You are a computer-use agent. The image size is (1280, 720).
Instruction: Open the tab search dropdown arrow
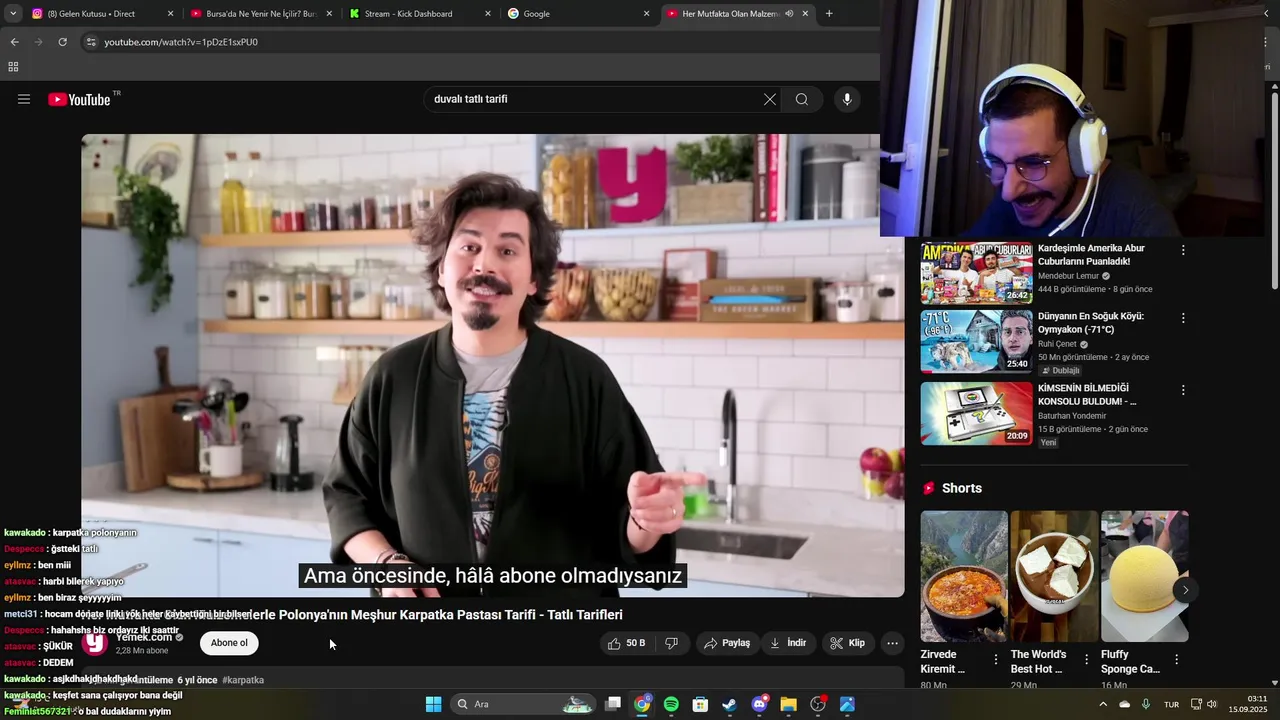tap(13, 14)
